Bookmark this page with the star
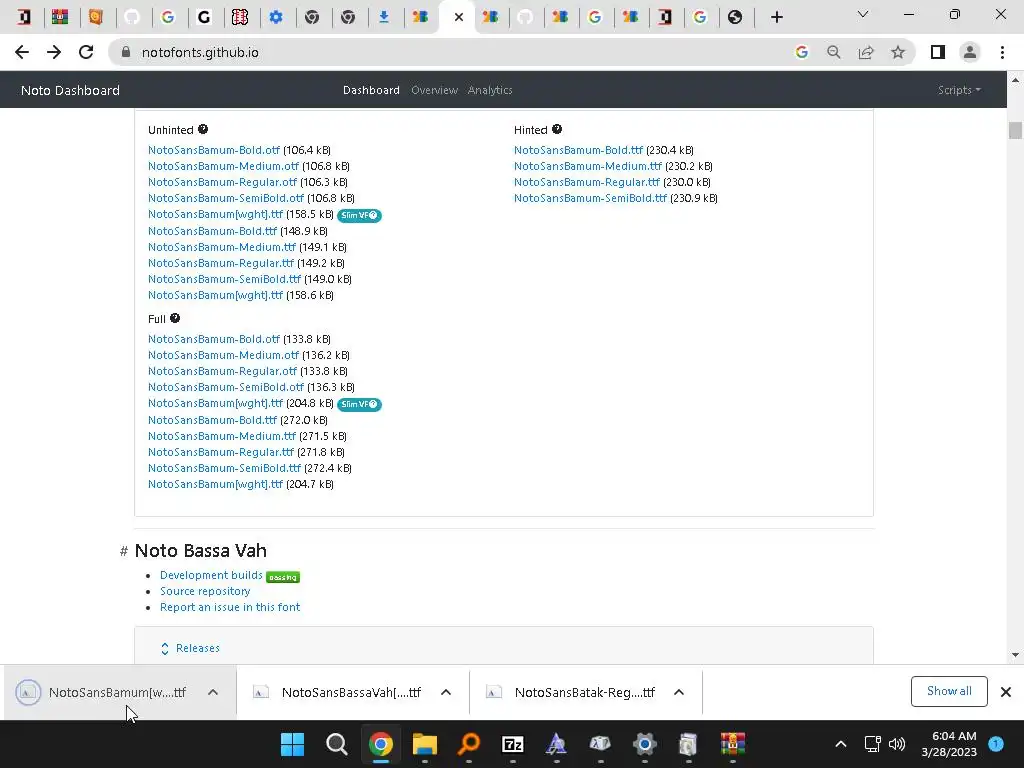The image size is (1024, 768). tap(898, 52)
